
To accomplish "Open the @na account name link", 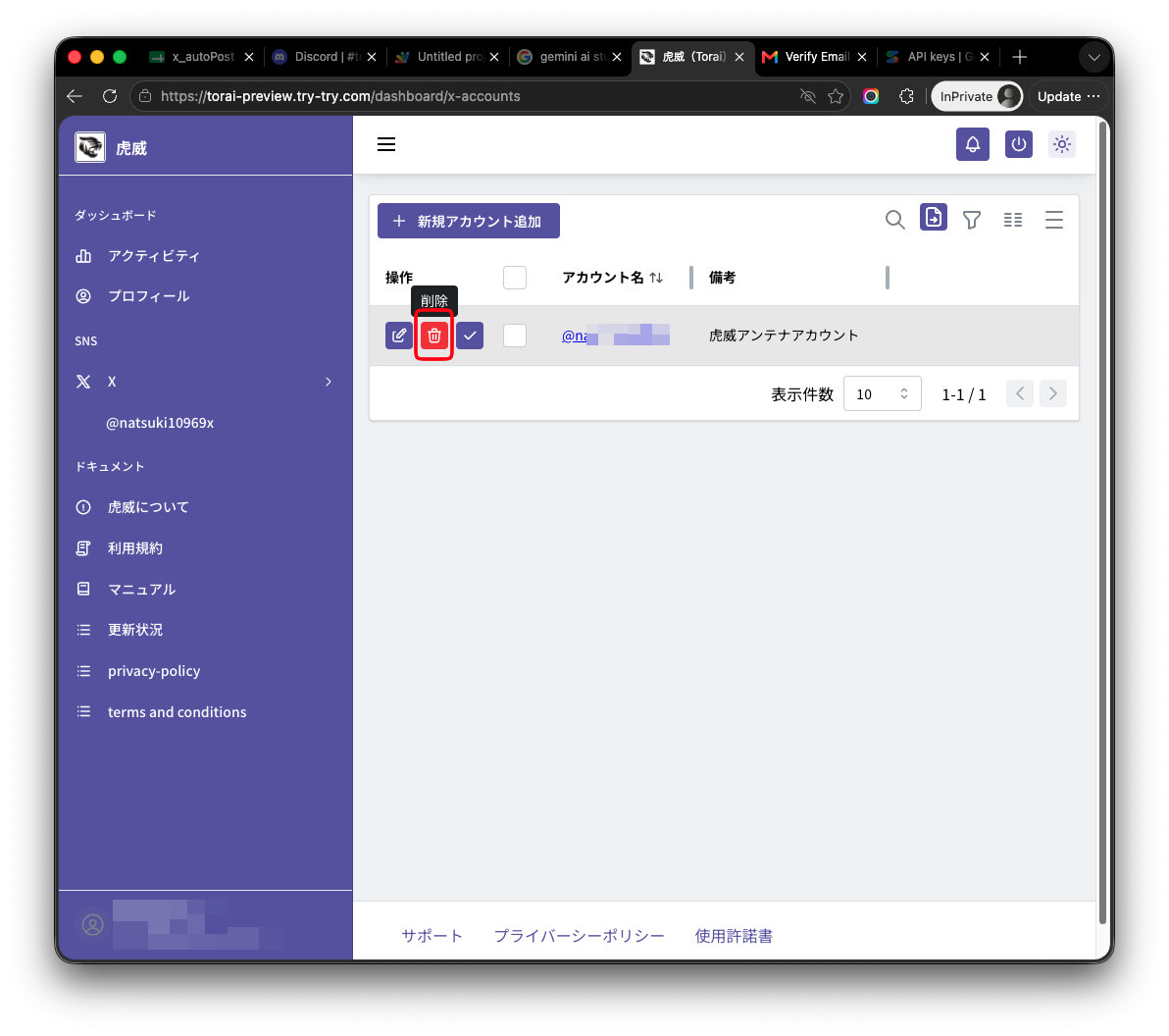I will click(615, 336).
